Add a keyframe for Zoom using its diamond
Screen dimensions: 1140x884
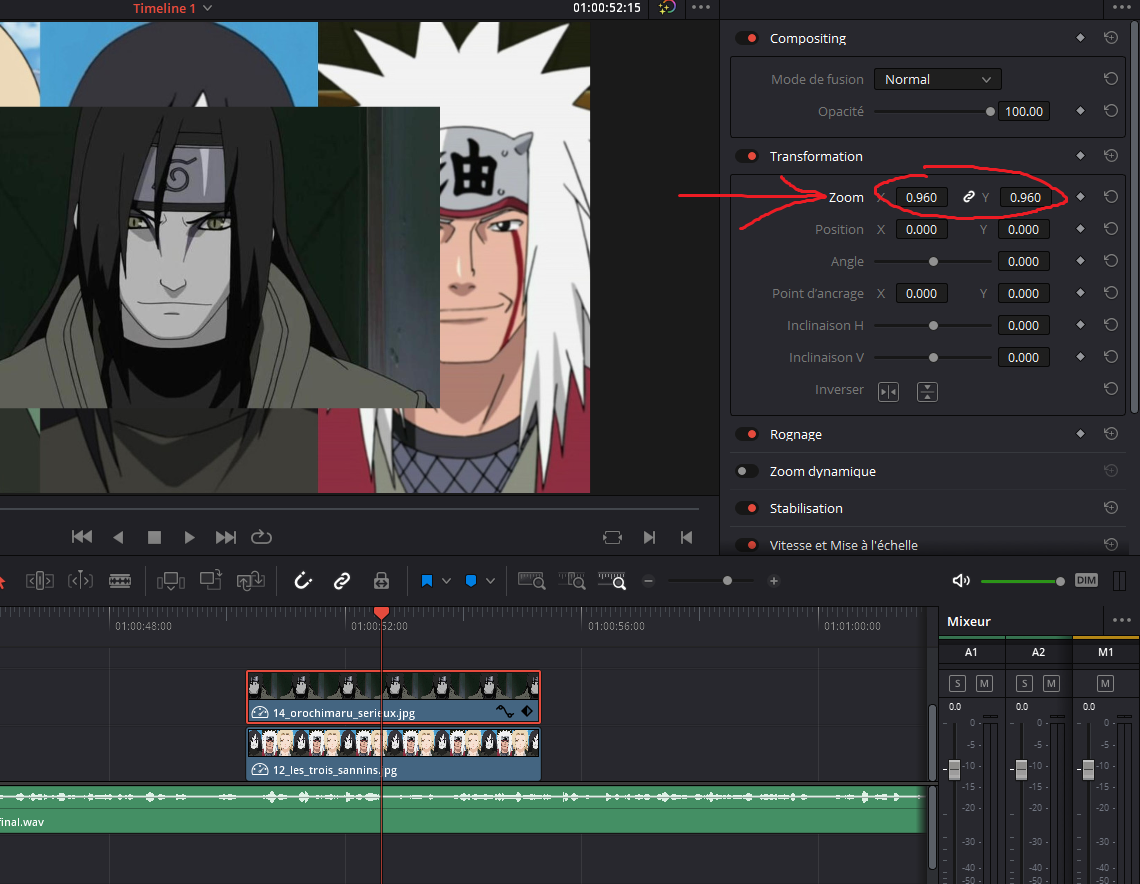(1080, 197)
